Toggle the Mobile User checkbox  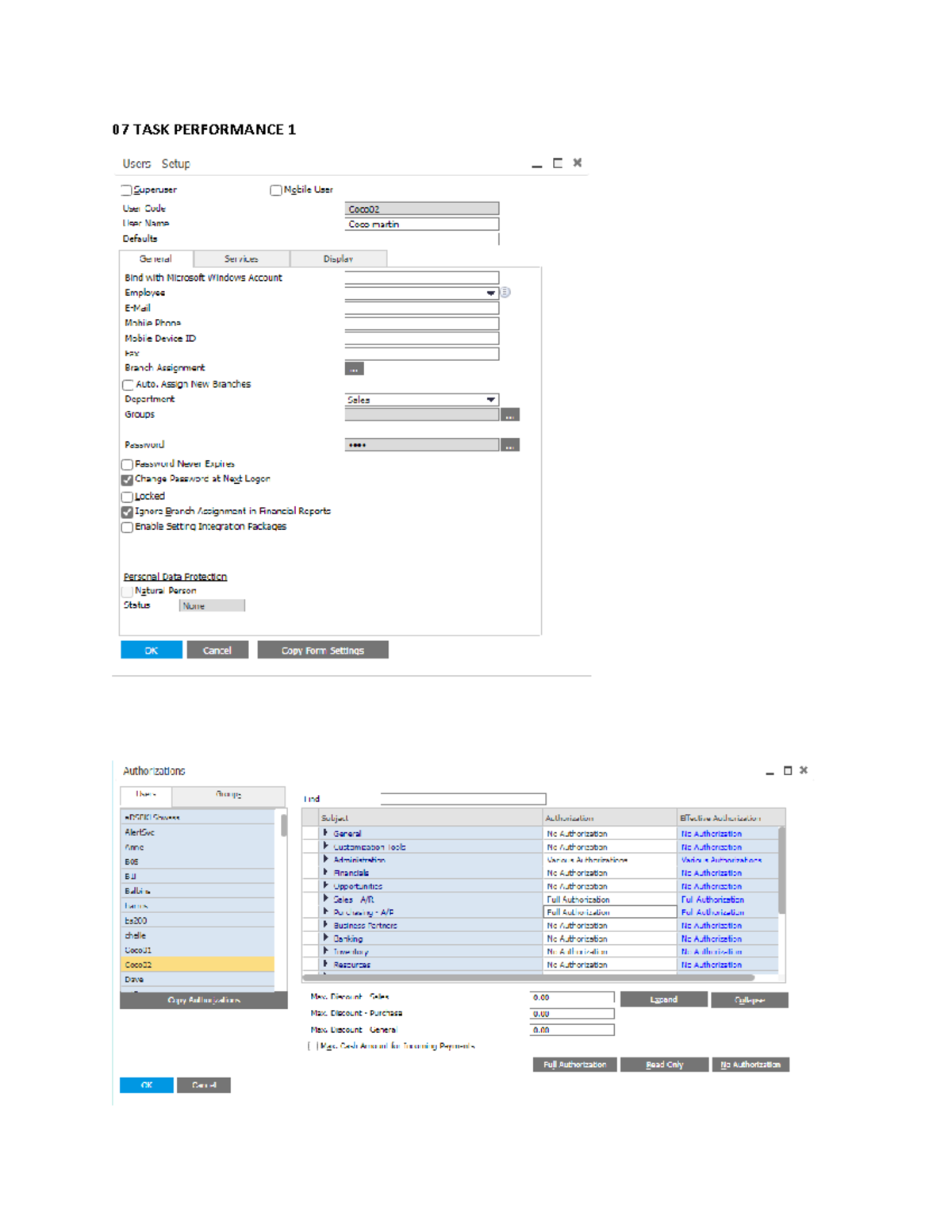click(275, 189)
